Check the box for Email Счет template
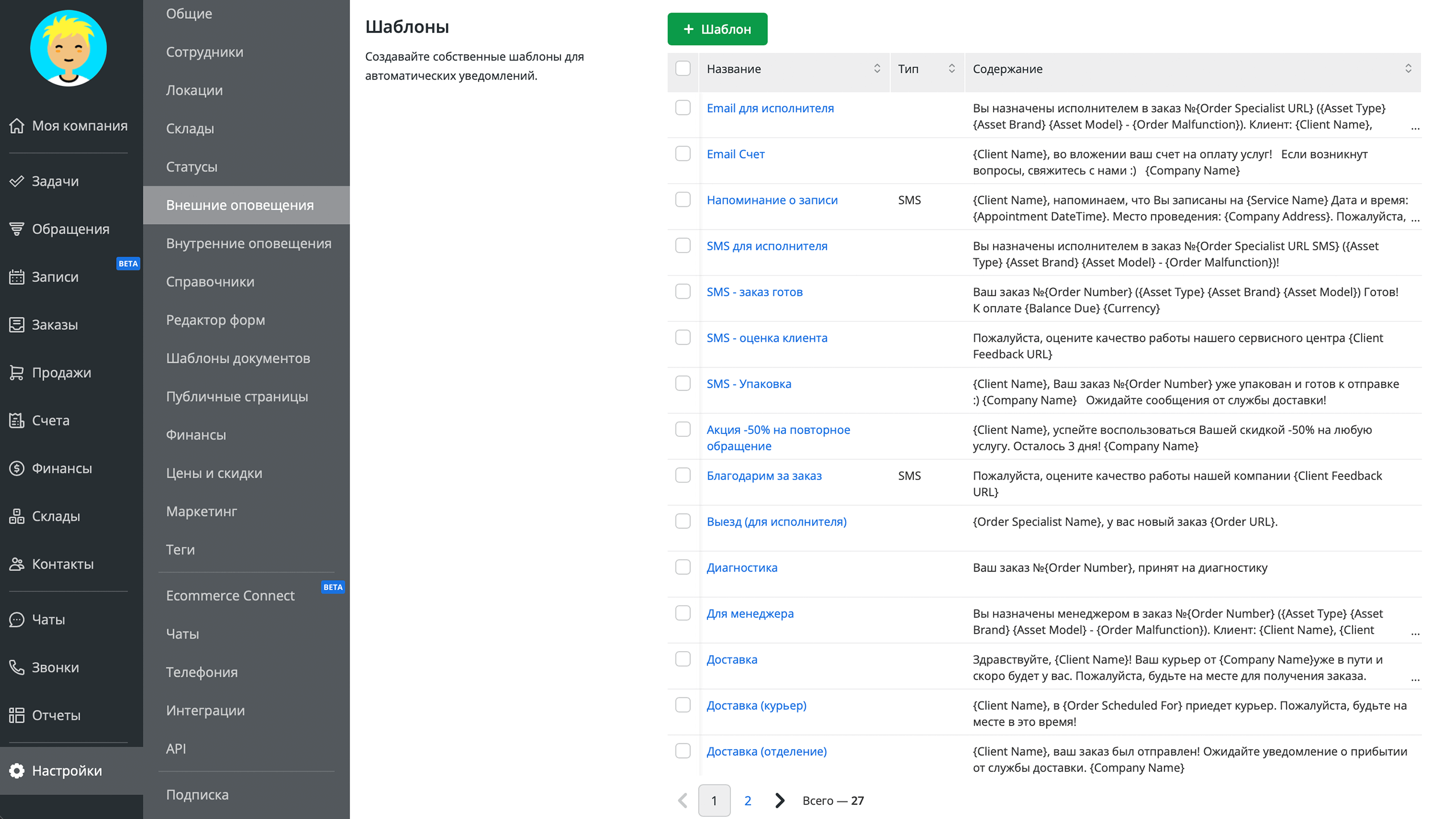Viewport: 1456px width, 819px height. coord(682,154)
